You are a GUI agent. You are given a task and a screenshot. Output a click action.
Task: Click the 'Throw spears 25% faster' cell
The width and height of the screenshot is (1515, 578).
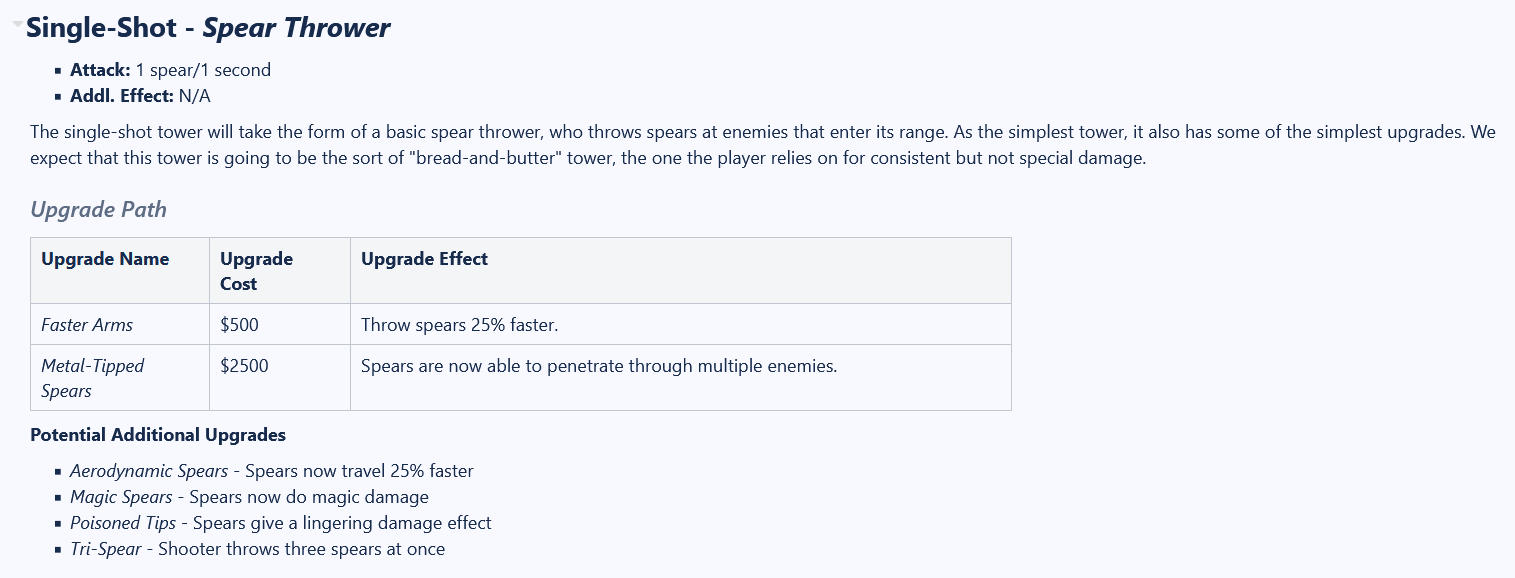[681, 324]
